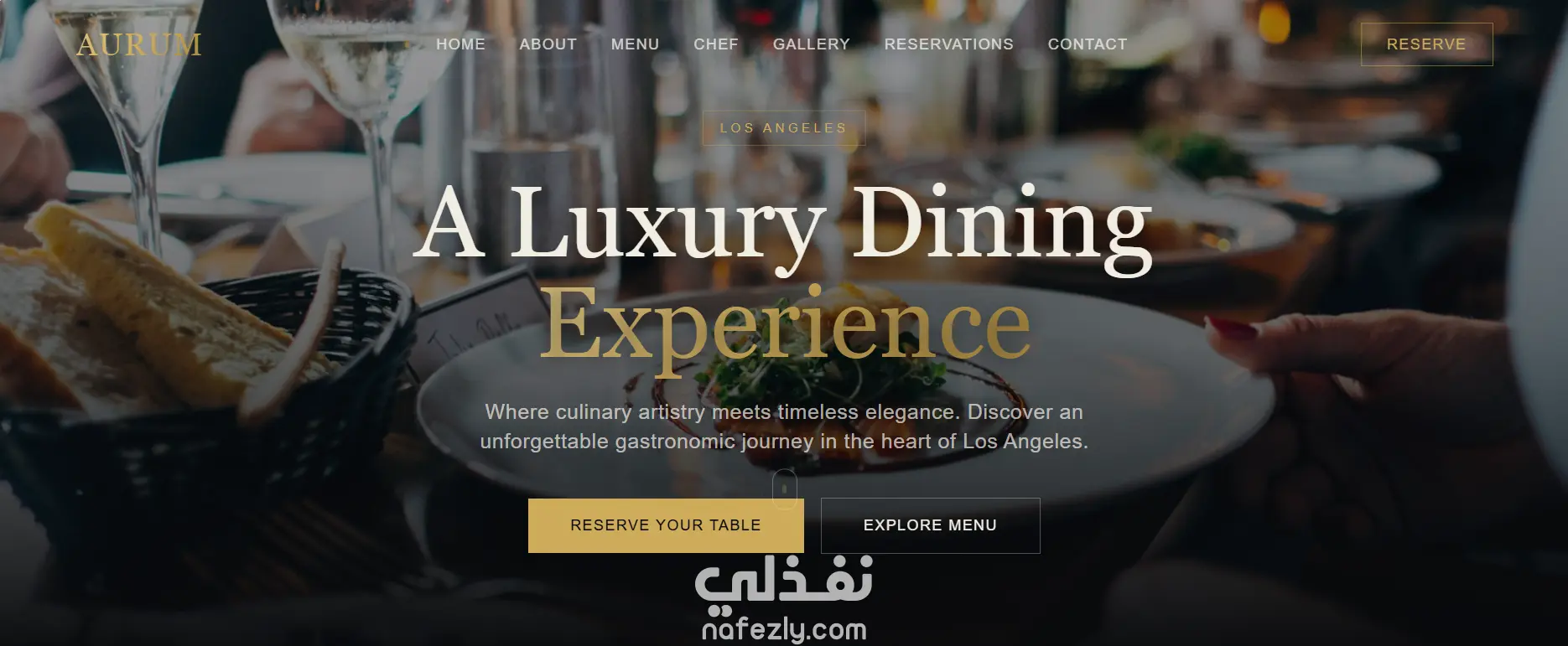View the GALLERY nav item
Screen dimensions: 1568x646
point(811,44)
